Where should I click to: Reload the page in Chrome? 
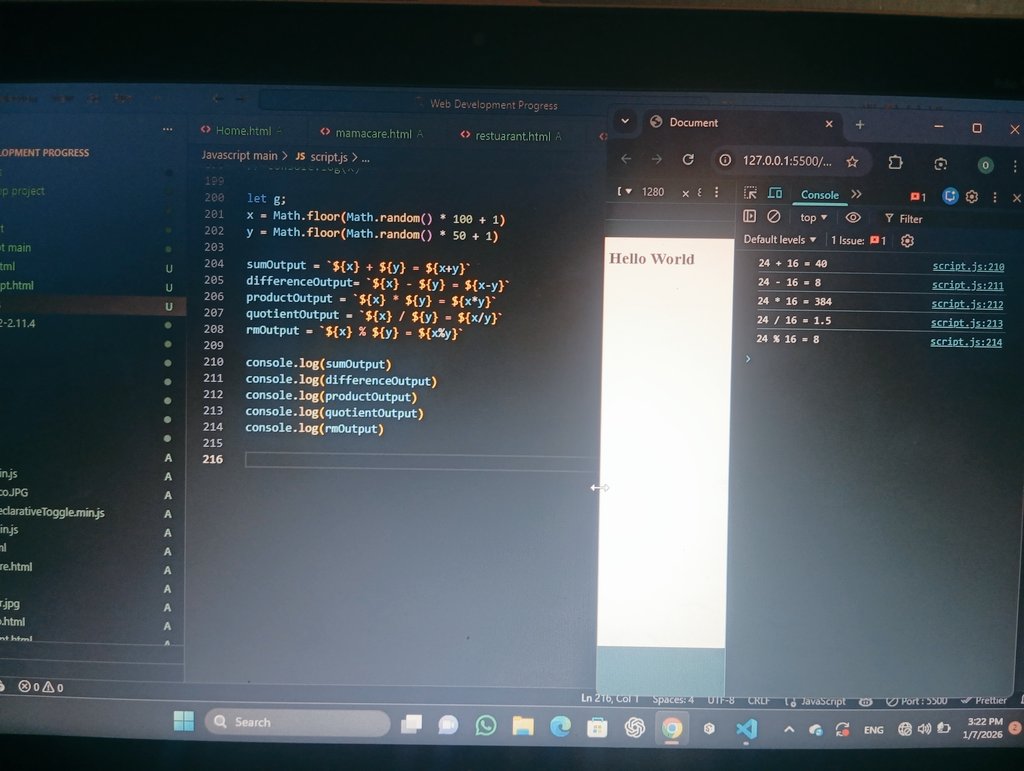[x=688, y=159]
